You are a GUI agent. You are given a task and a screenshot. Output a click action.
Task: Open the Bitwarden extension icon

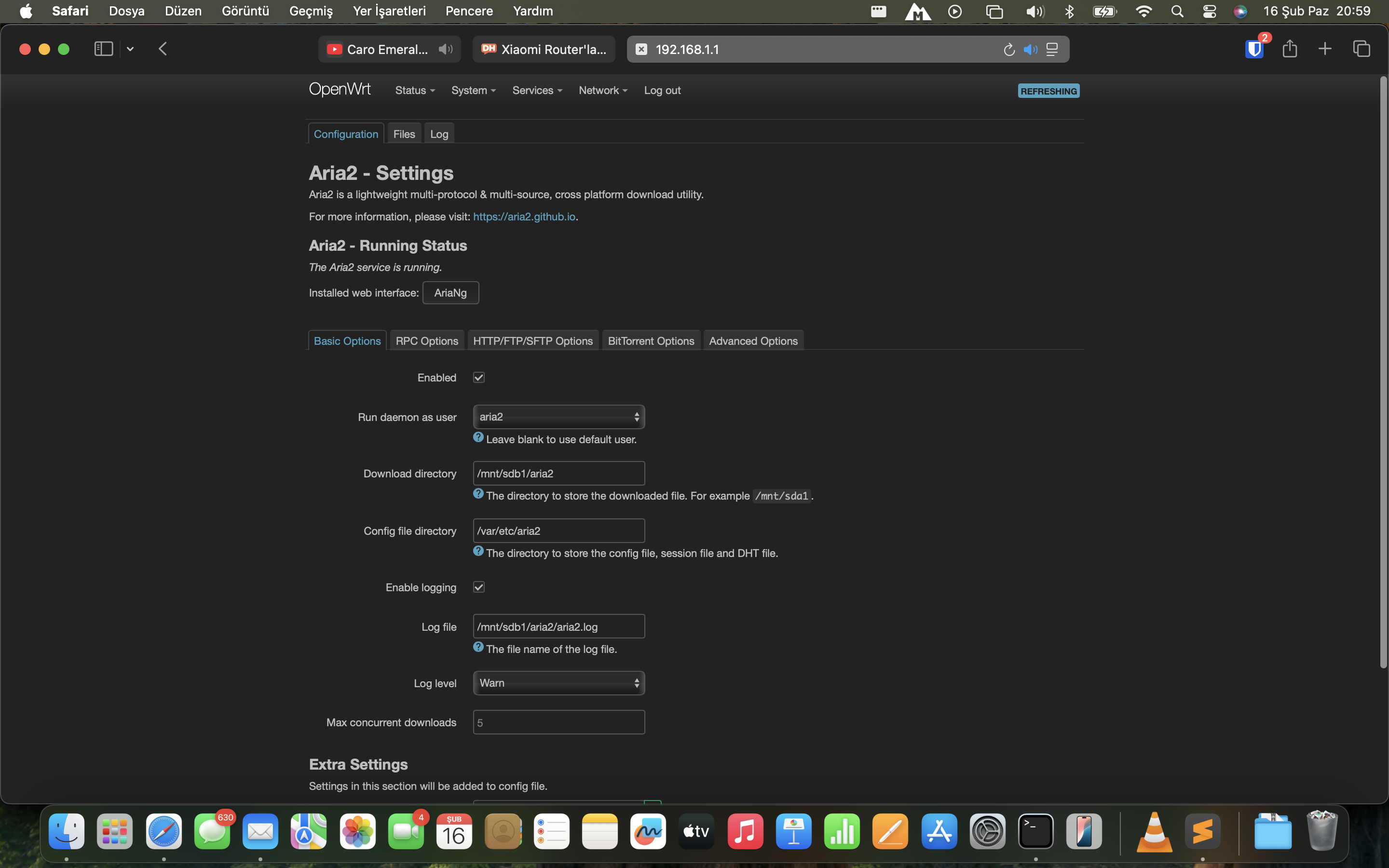click(1255, 49)
